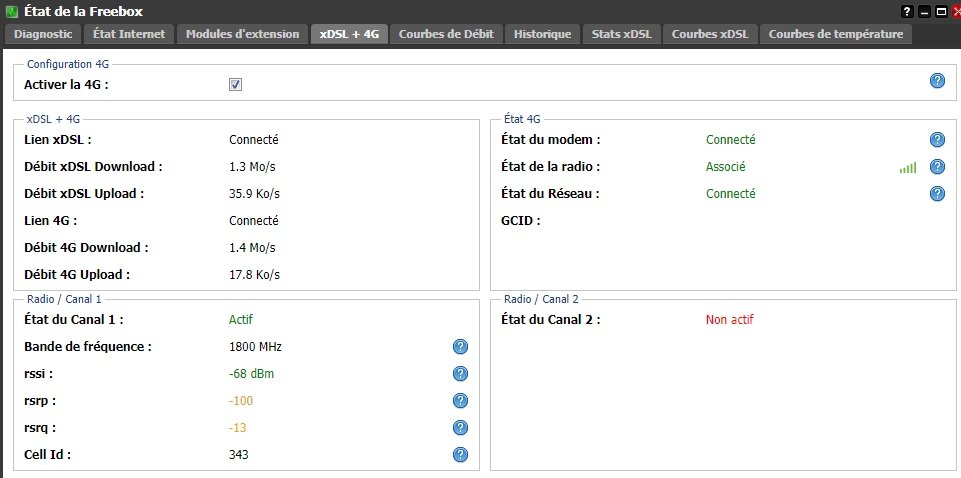Click the rsrp help icon
Viewport: 961px width, 478px height.
[460, 401]
